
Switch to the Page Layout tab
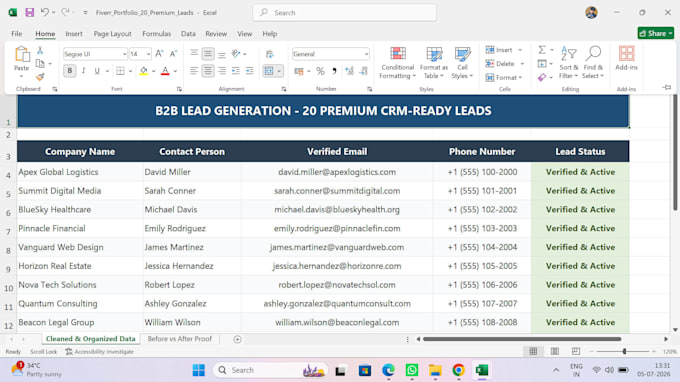point(112,33)
